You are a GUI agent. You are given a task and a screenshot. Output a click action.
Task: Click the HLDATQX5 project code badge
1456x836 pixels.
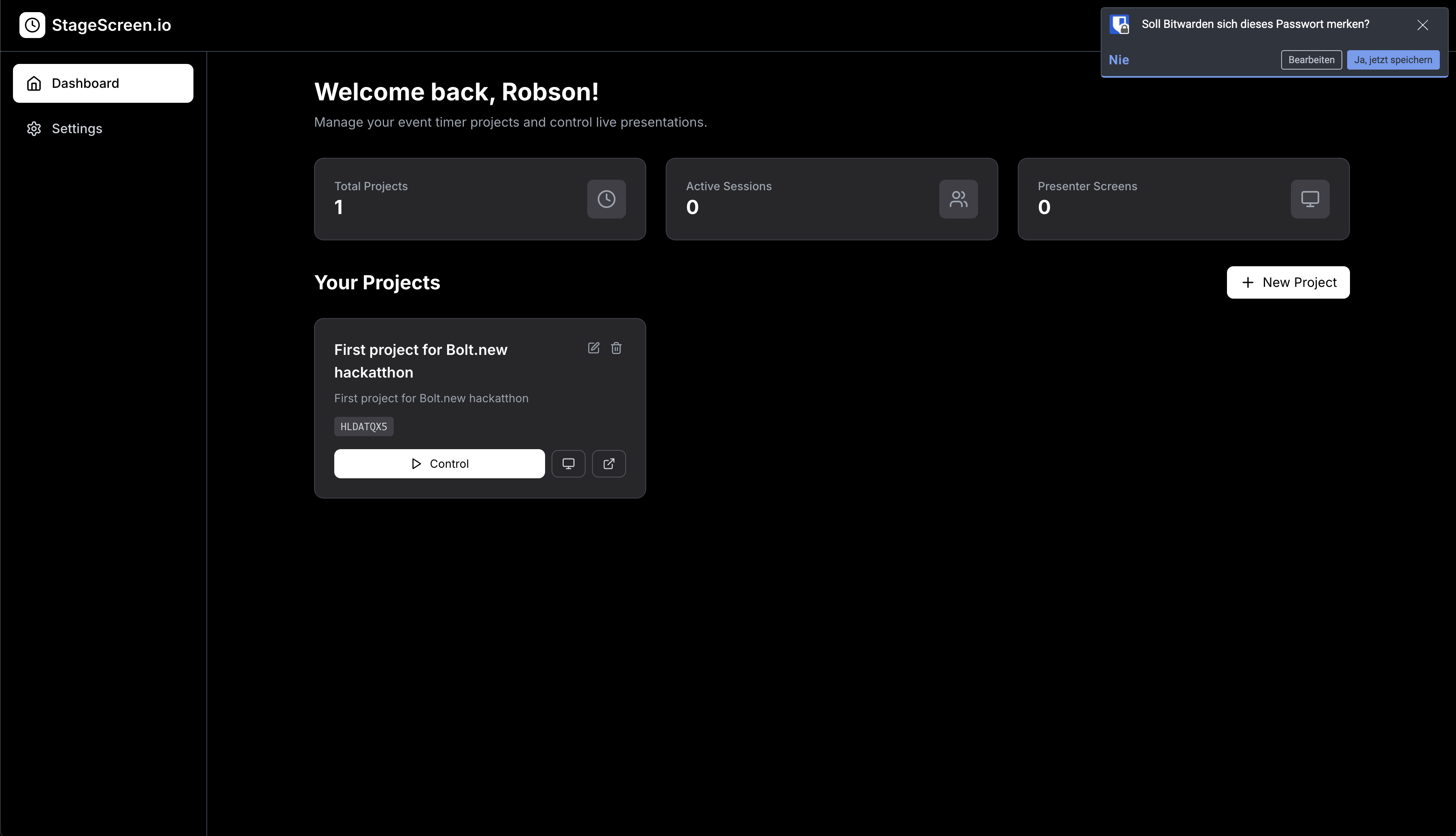click(x=363, y=426)
